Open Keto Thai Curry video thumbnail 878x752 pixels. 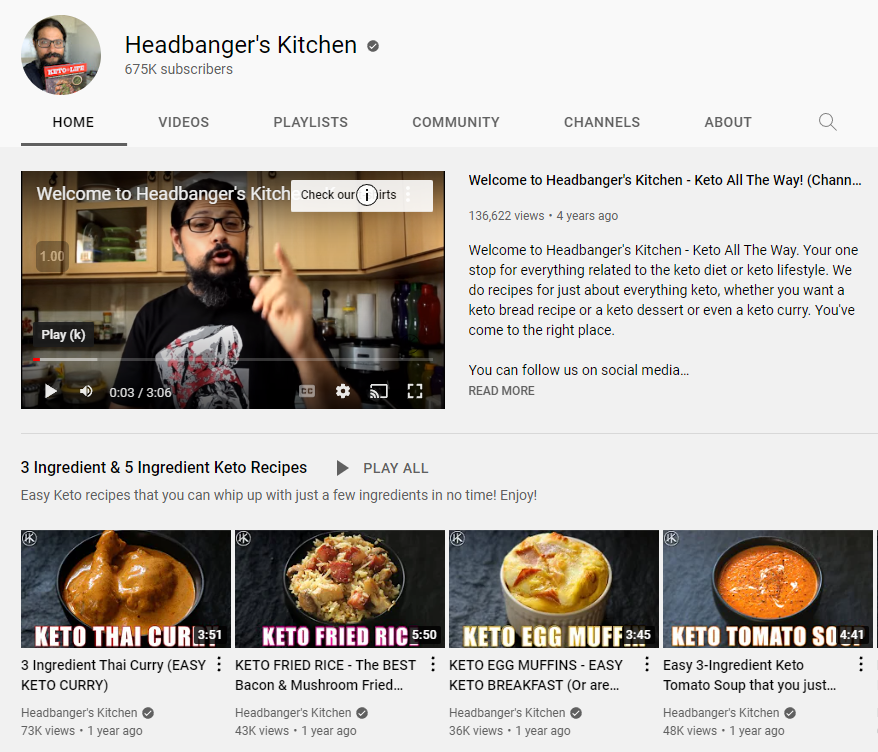click(126, 589)
